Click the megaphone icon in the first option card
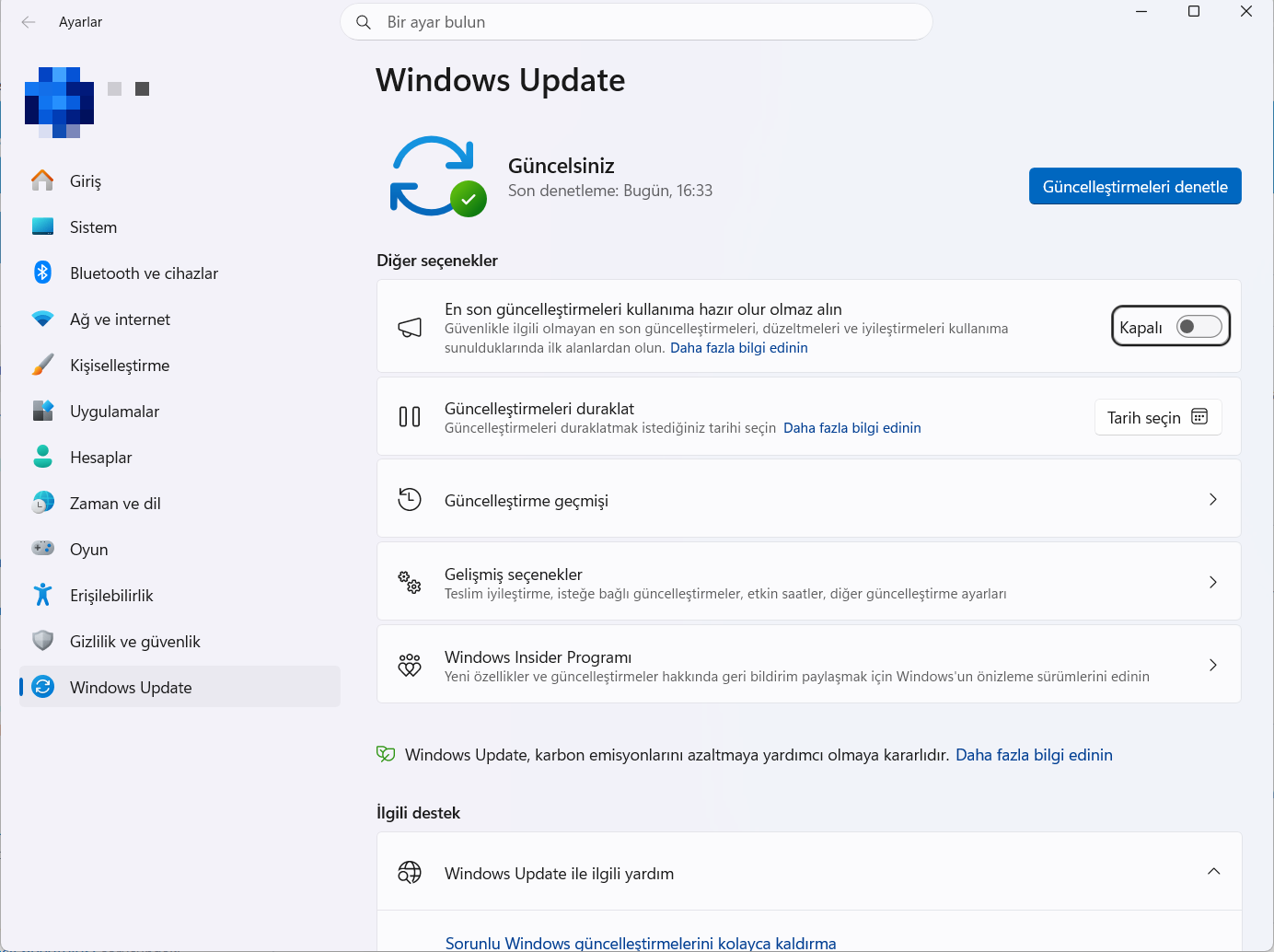This screenshot has width=1274, height=952. pyautogui.click(x=410, y=328)
